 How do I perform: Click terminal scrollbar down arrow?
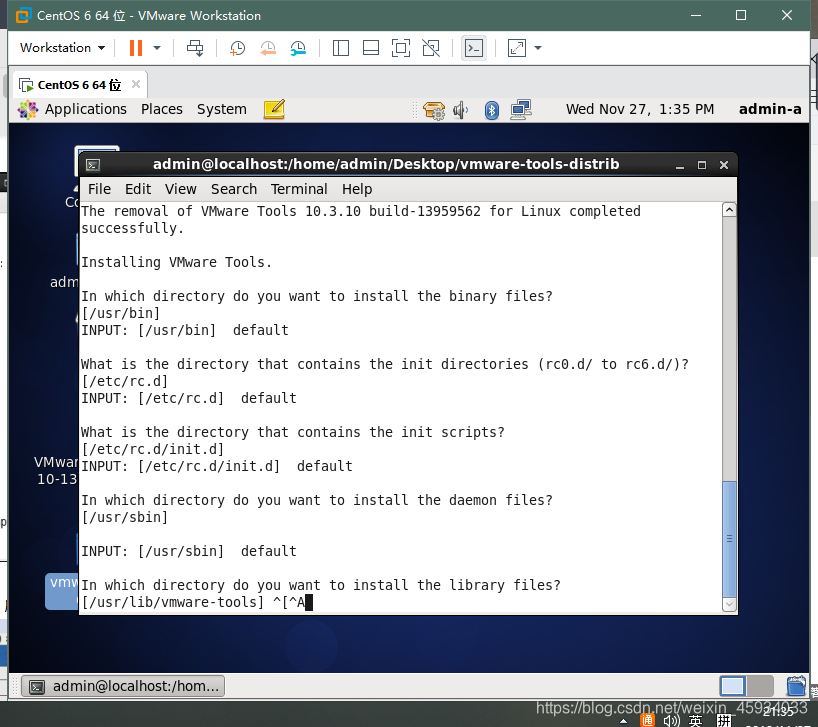[729, 604]
